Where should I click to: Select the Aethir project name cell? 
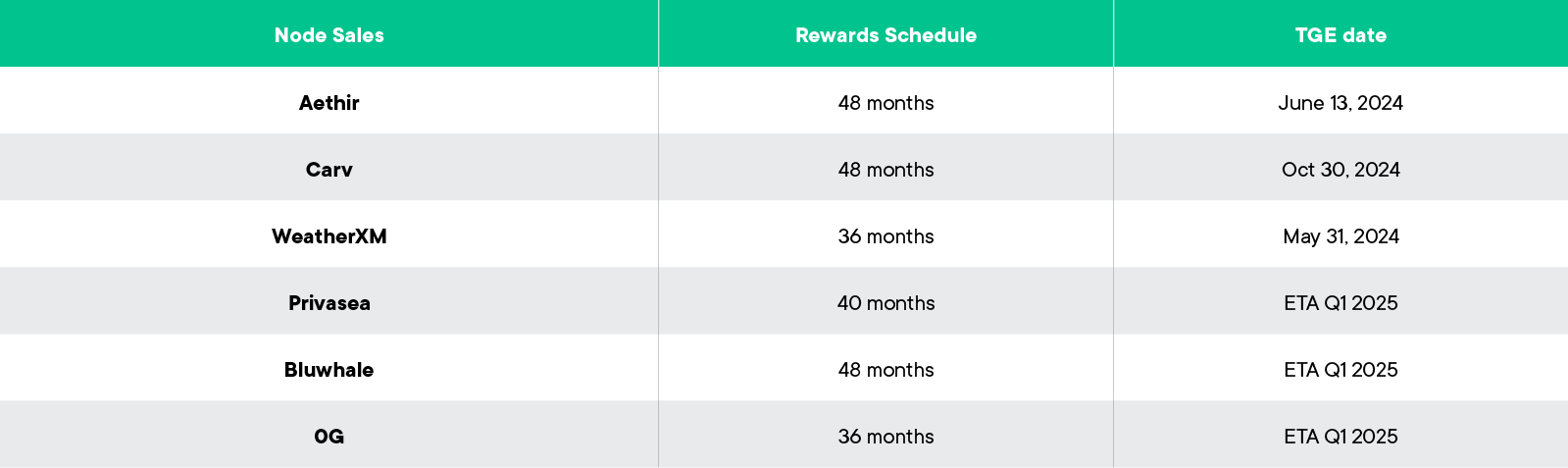point(329,103)
